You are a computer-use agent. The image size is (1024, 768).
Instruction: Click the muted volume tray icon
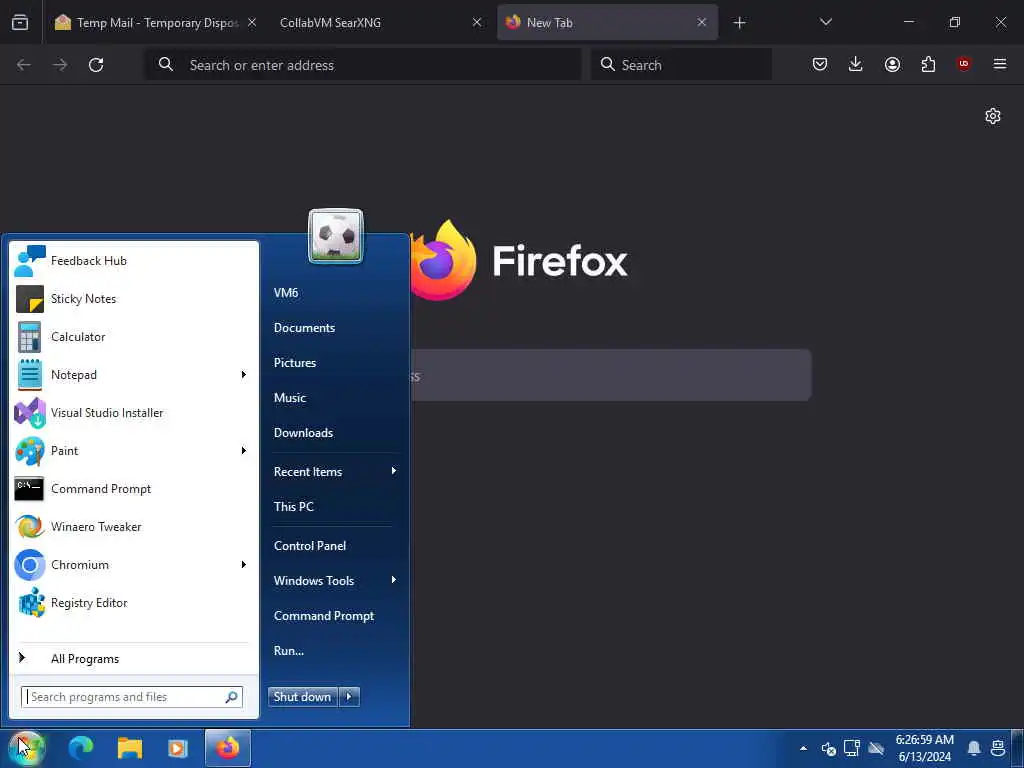click(829, 748)
